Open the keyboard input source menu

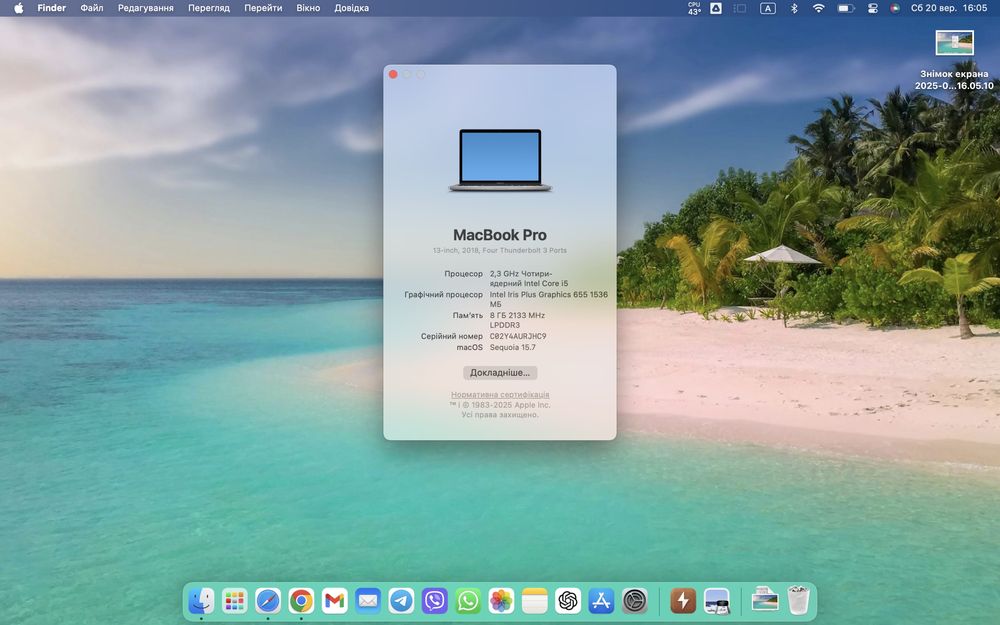click(768, 8)
